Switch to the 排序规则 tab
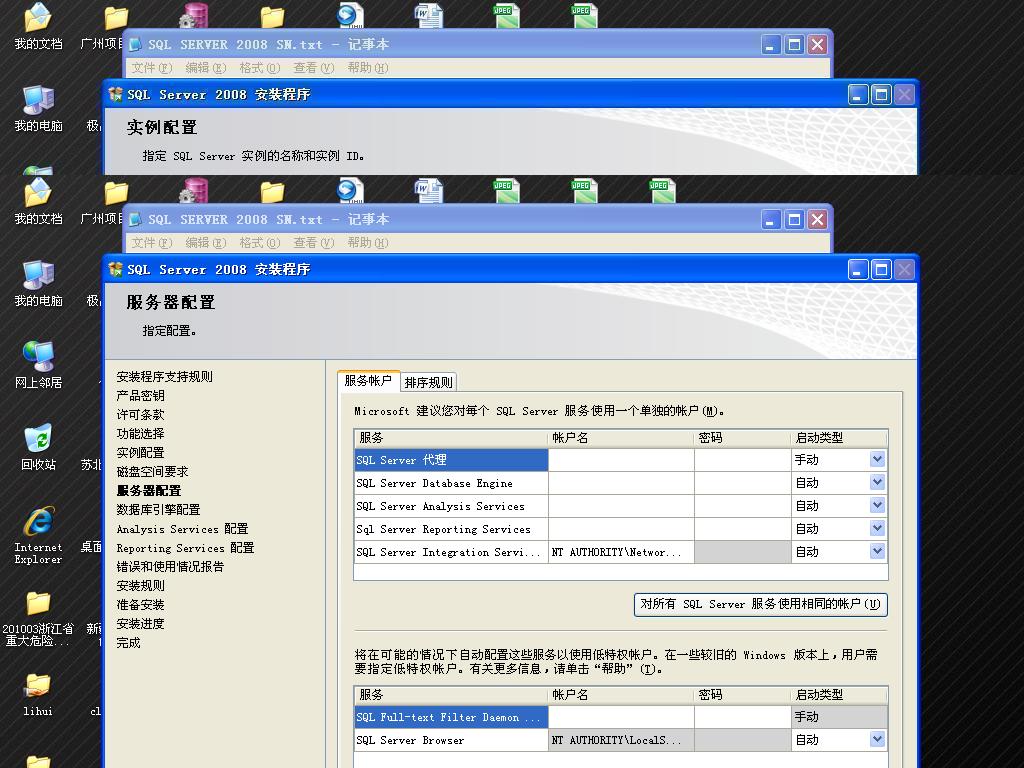The width and height of the screenshot is (1024, 768). coord(428,382)
